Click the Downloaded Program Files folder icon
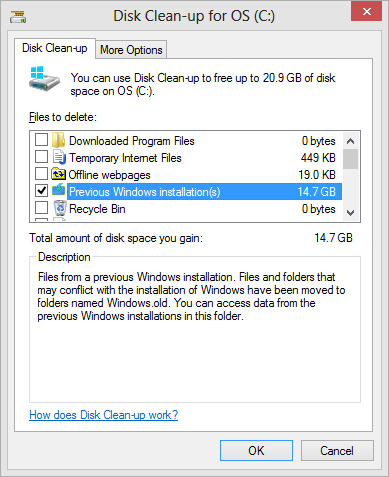 [x=59, y=140]
